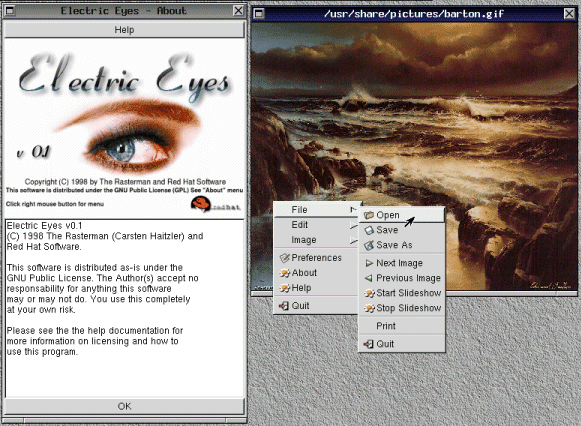
Task: Open window menu icon of barton.gif window
Action: click(x=259, y=14)
